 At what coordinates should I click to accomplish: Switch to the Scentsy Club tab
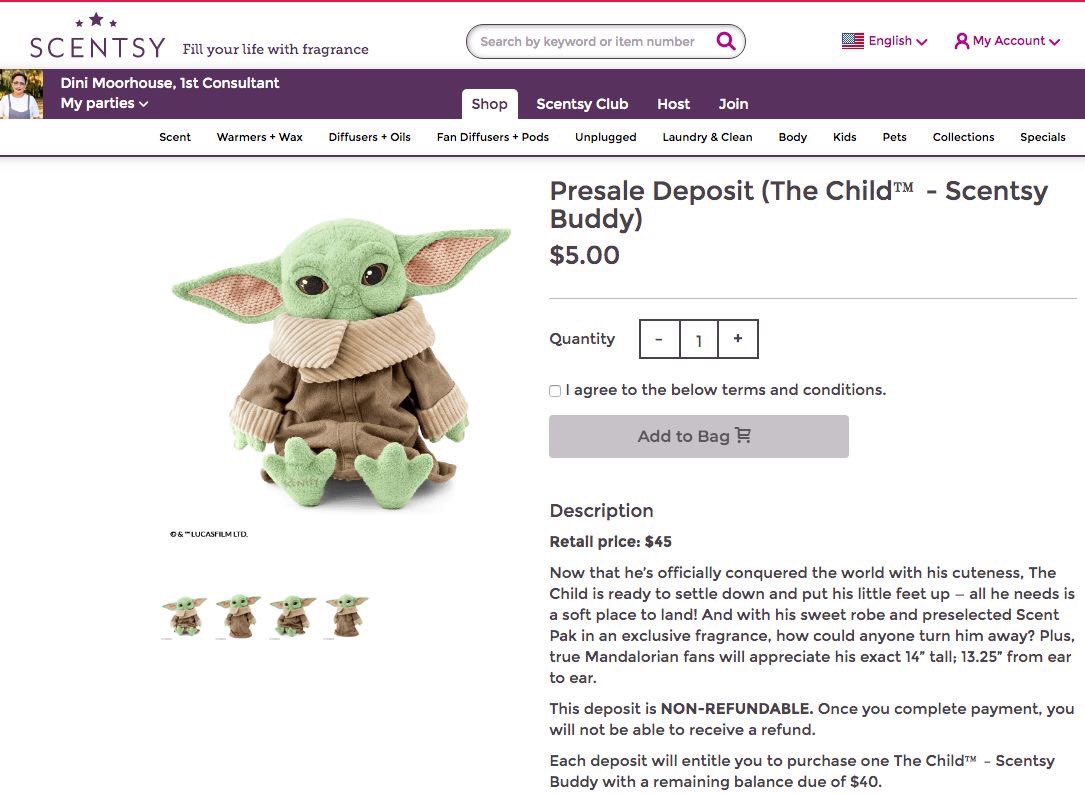tap(582, 104)
